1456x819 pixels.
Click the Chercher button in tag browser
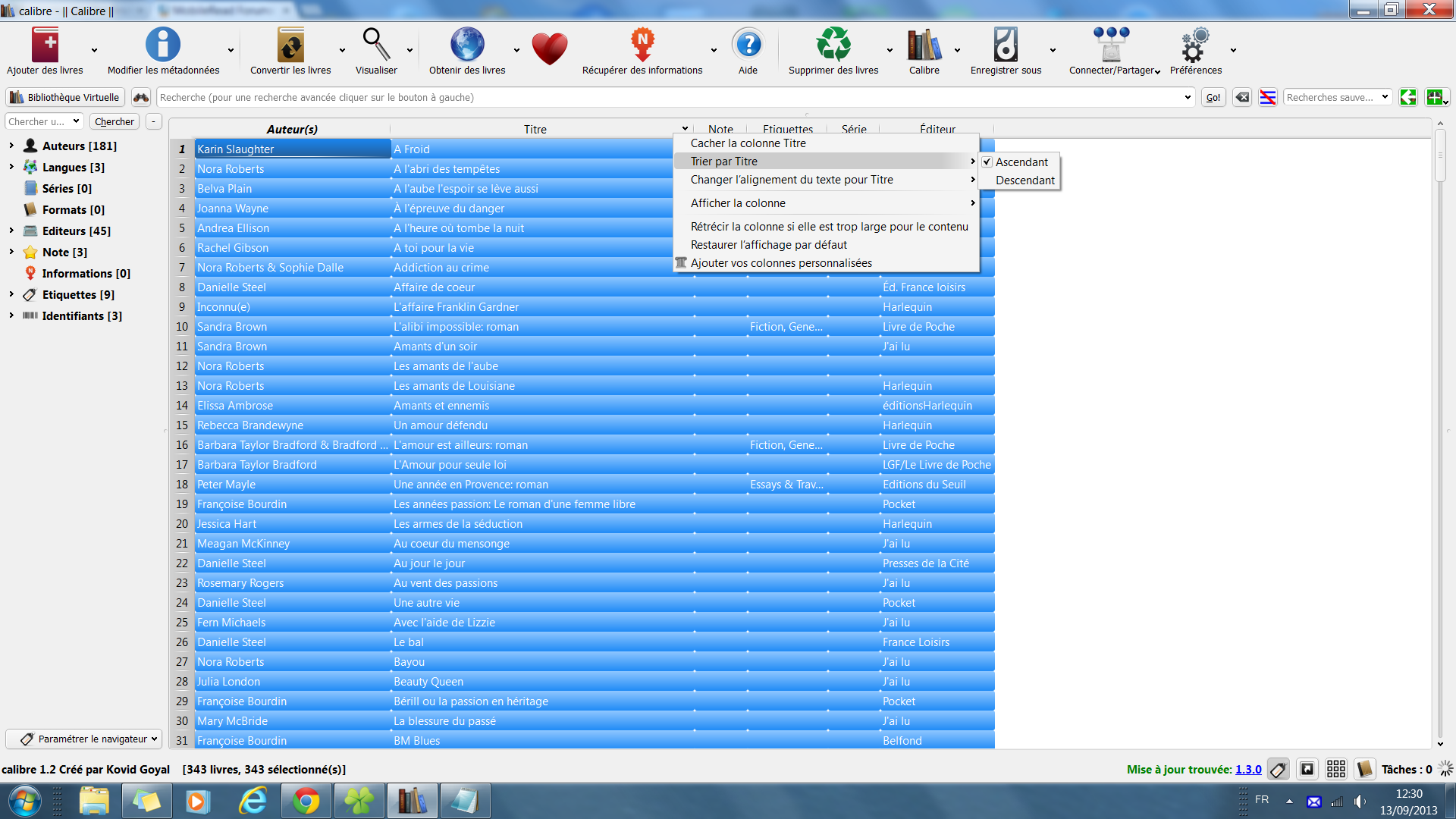(x=115, y=121)
